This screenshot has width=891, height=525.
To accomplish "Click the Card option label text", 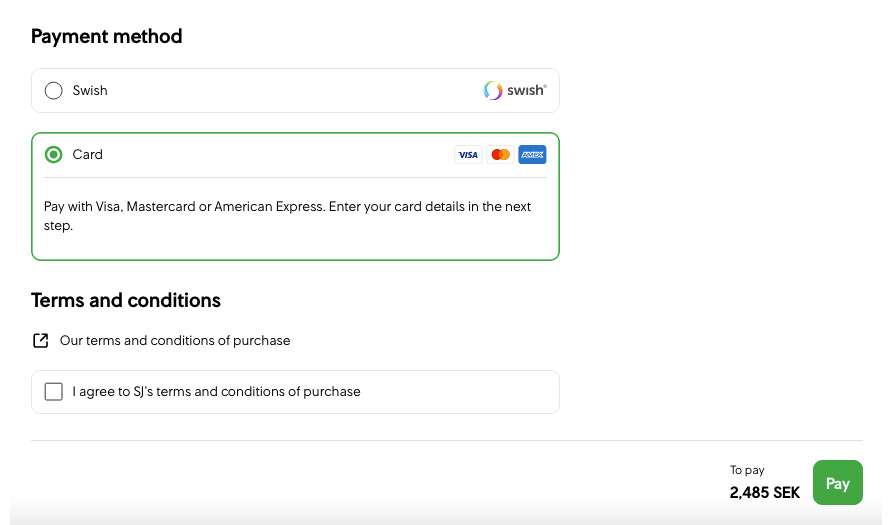I will click(88, 155).
